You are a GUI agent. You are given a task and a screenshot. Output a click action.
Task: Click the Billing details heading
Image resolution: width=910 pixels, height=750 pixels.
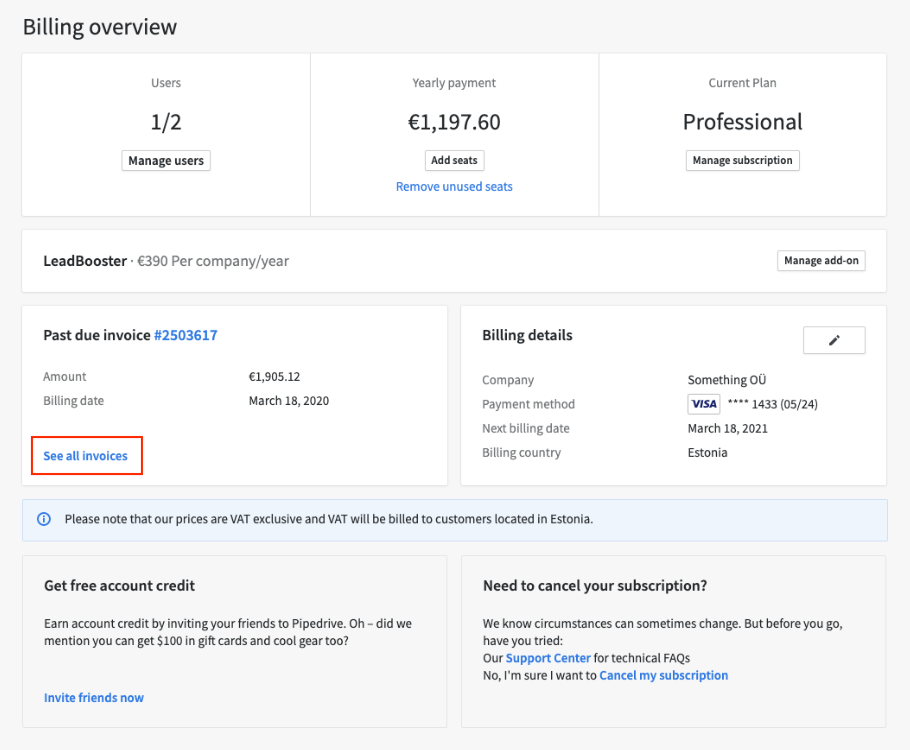point(528,335)
